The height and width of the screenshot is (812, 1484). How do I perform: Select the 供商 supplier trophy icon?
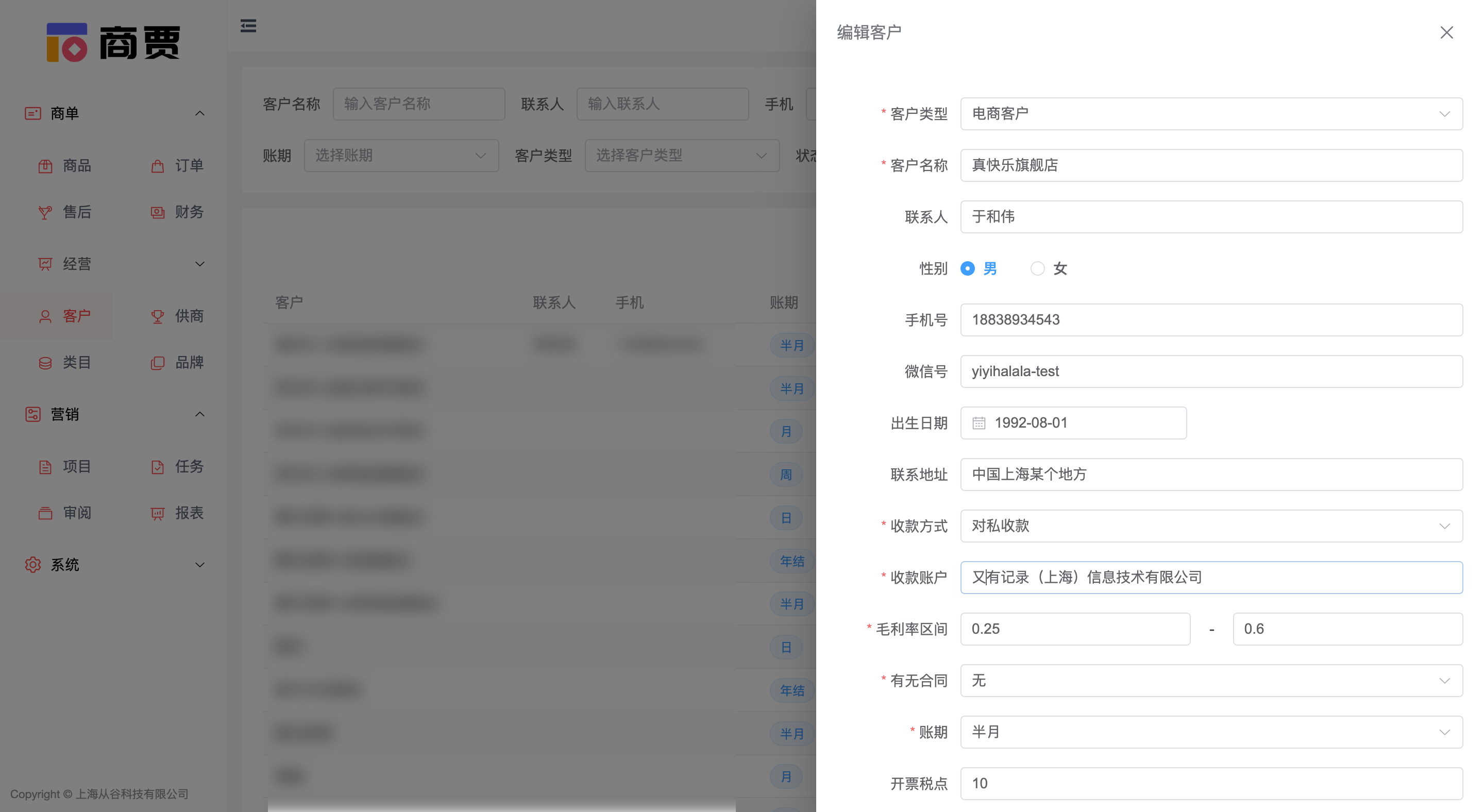point(157,316)
